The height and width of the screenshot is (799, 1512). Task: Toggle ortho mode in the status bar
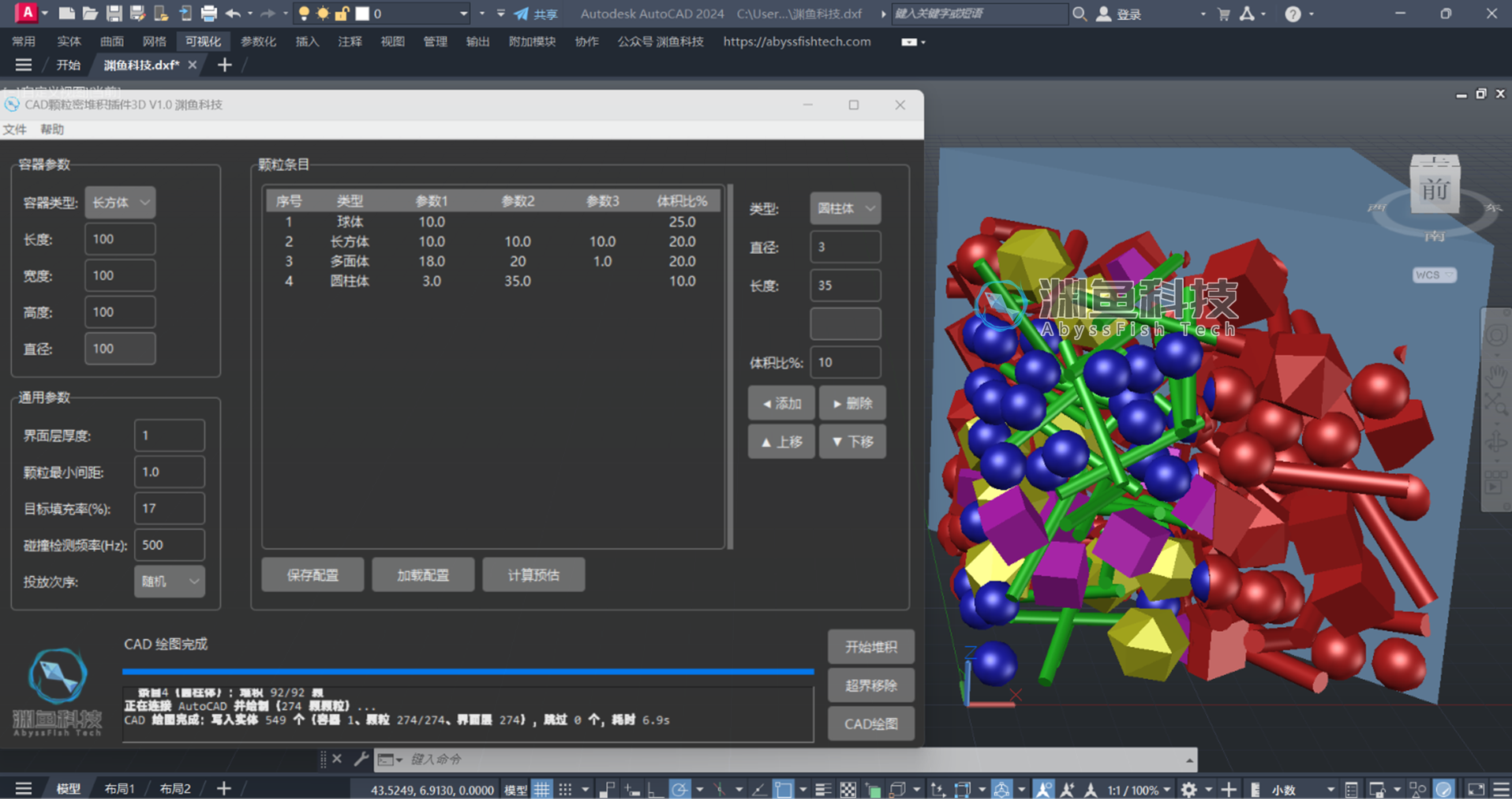pyautogui.click(x=655, y=789)
